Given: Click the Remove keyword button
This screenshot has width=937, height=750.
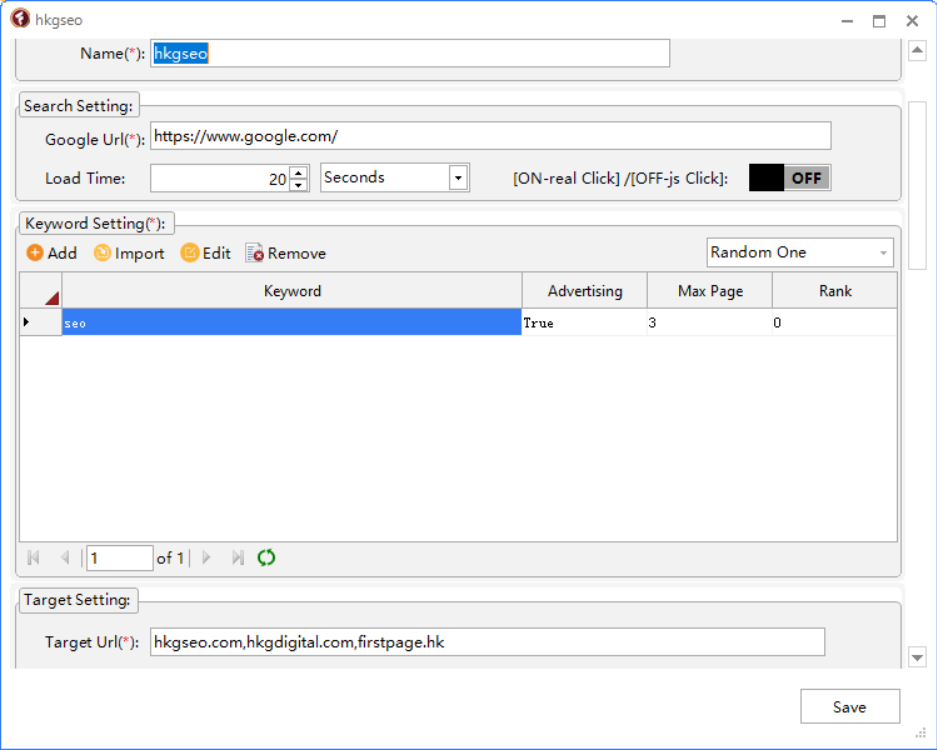Looking at the screenshot, I should [286, 253].
